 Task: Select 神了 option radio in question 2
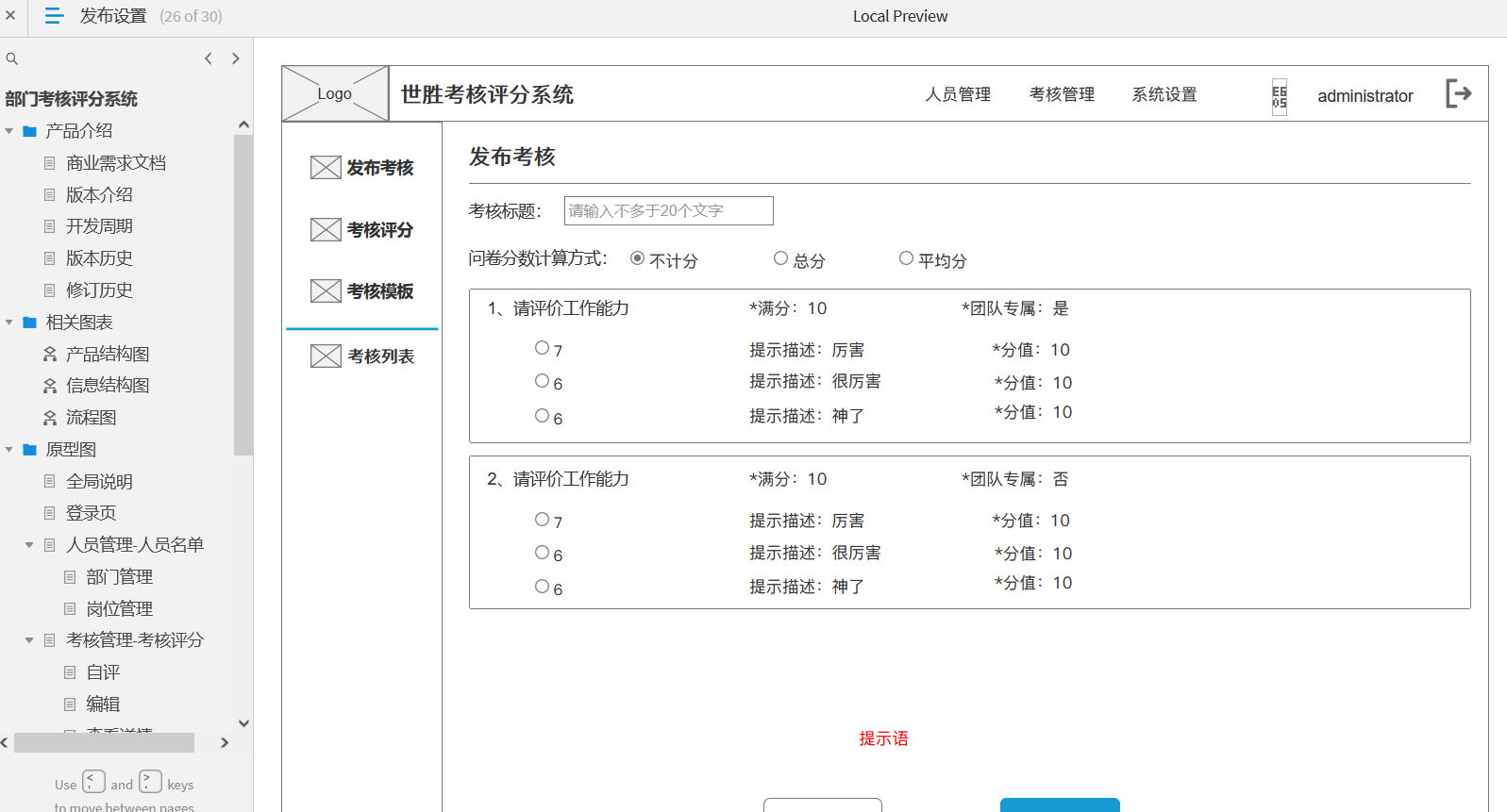point(542,587)
